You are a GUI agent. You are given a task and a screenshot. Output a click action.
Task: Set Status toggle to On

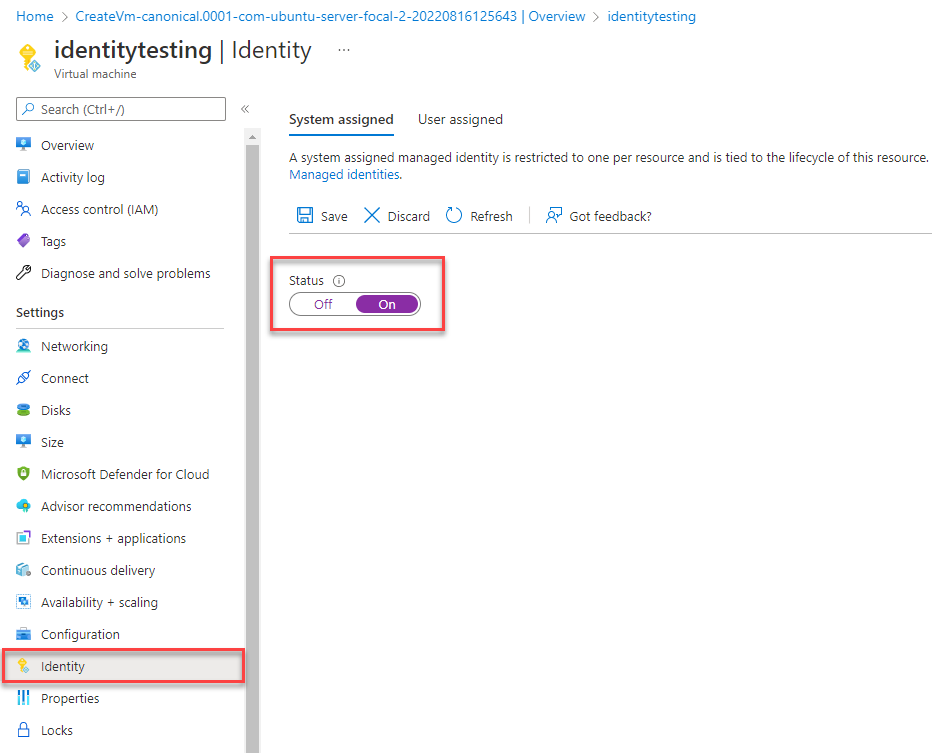pyautogui.click(x=387, y=304)
